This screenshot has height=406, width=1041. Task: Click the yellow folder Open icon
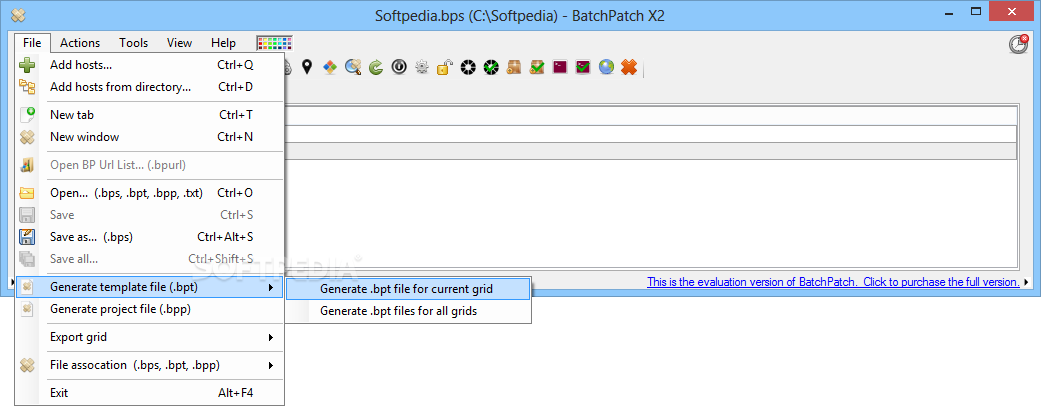[x=27, y=193]
